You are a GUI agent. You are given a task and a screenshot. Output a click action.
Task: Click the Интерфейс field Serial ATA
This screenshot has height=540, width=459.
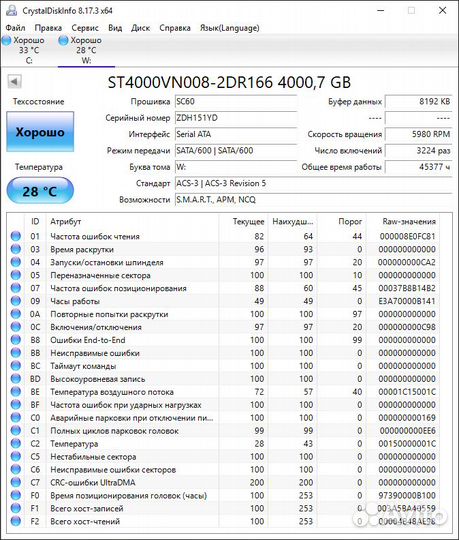tap(236, 134)
